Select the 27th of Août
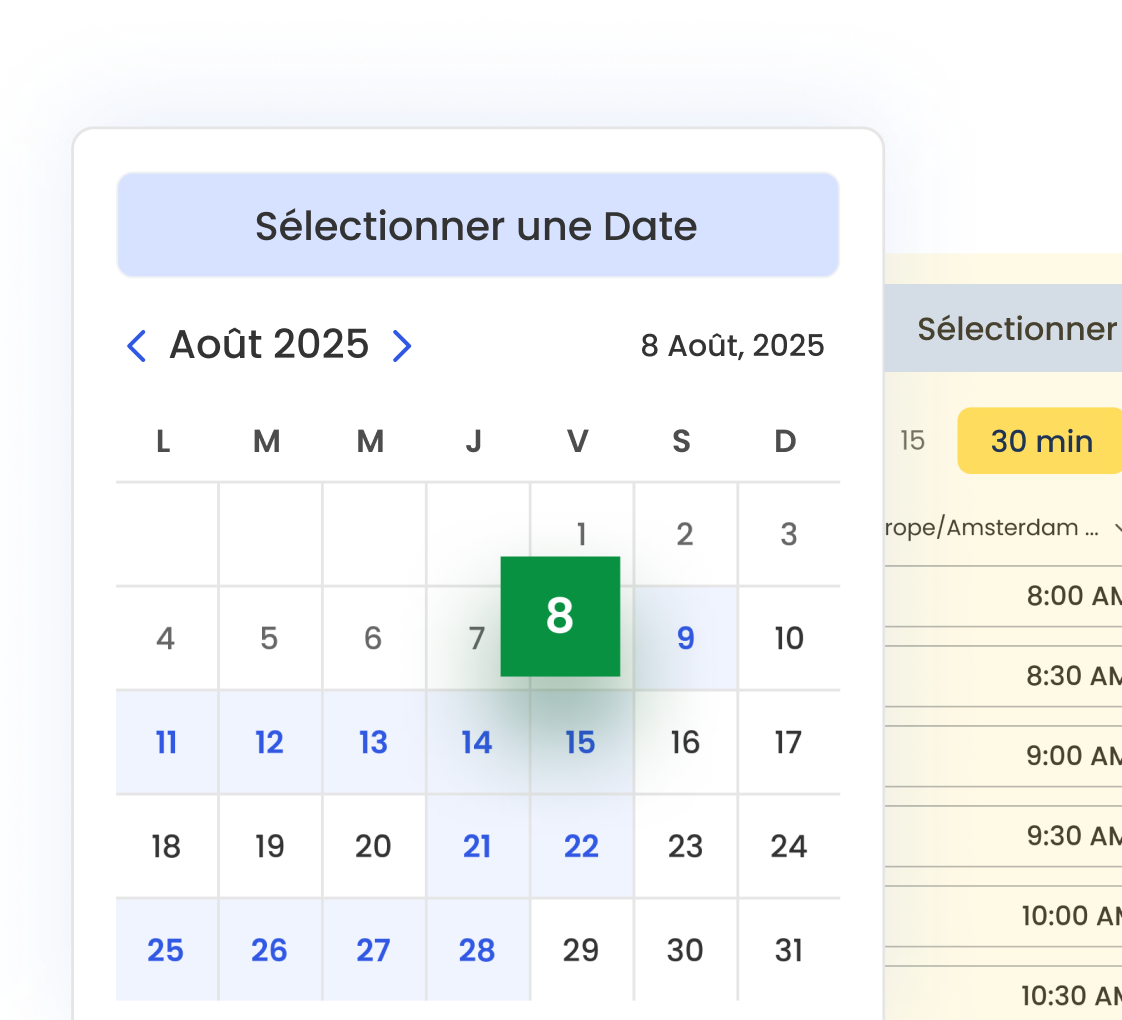Image resolution: width=1122 pixels, height=1020 pixels. pos(373,950)
